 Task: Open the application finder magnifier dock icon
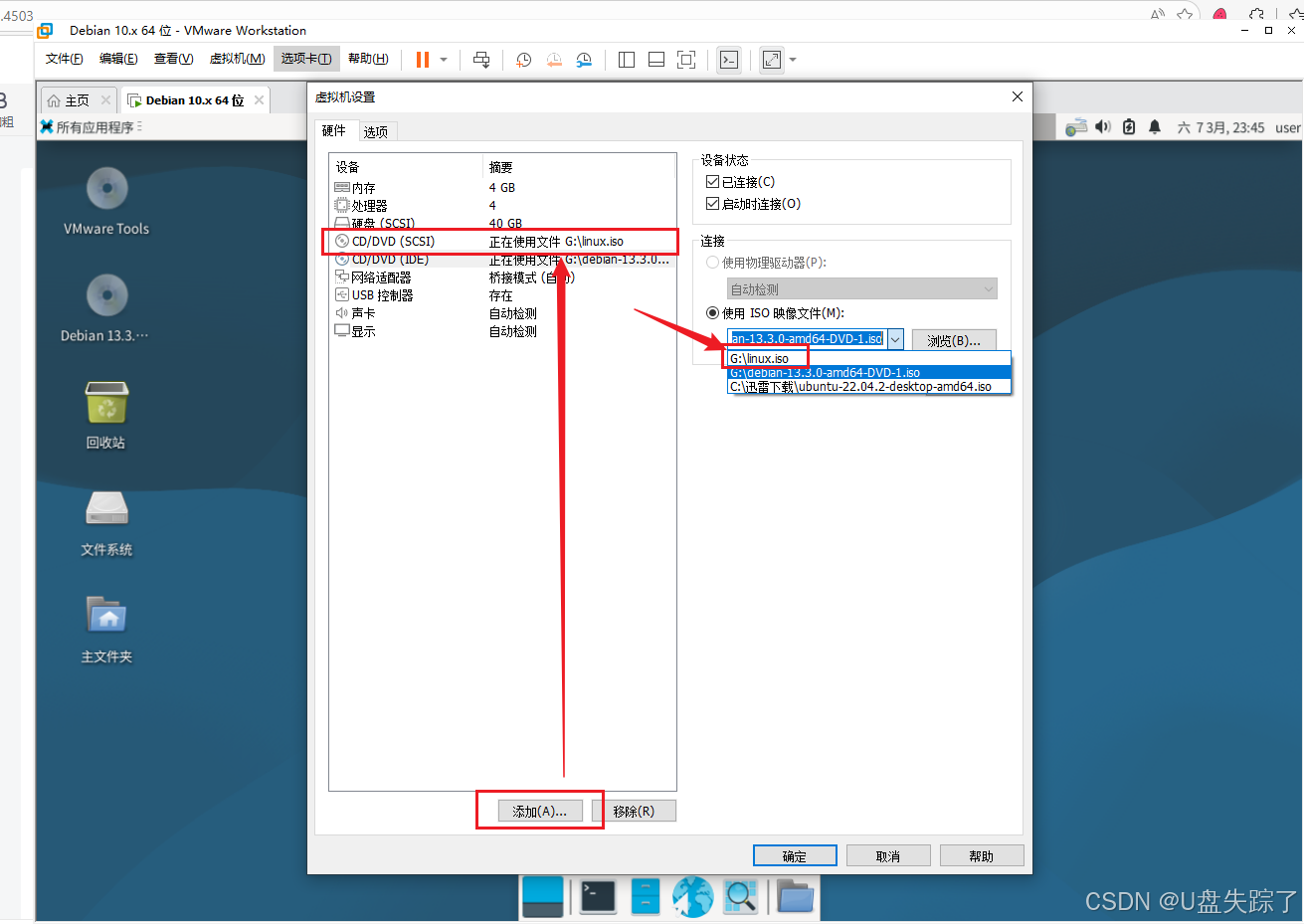[741, 896]
